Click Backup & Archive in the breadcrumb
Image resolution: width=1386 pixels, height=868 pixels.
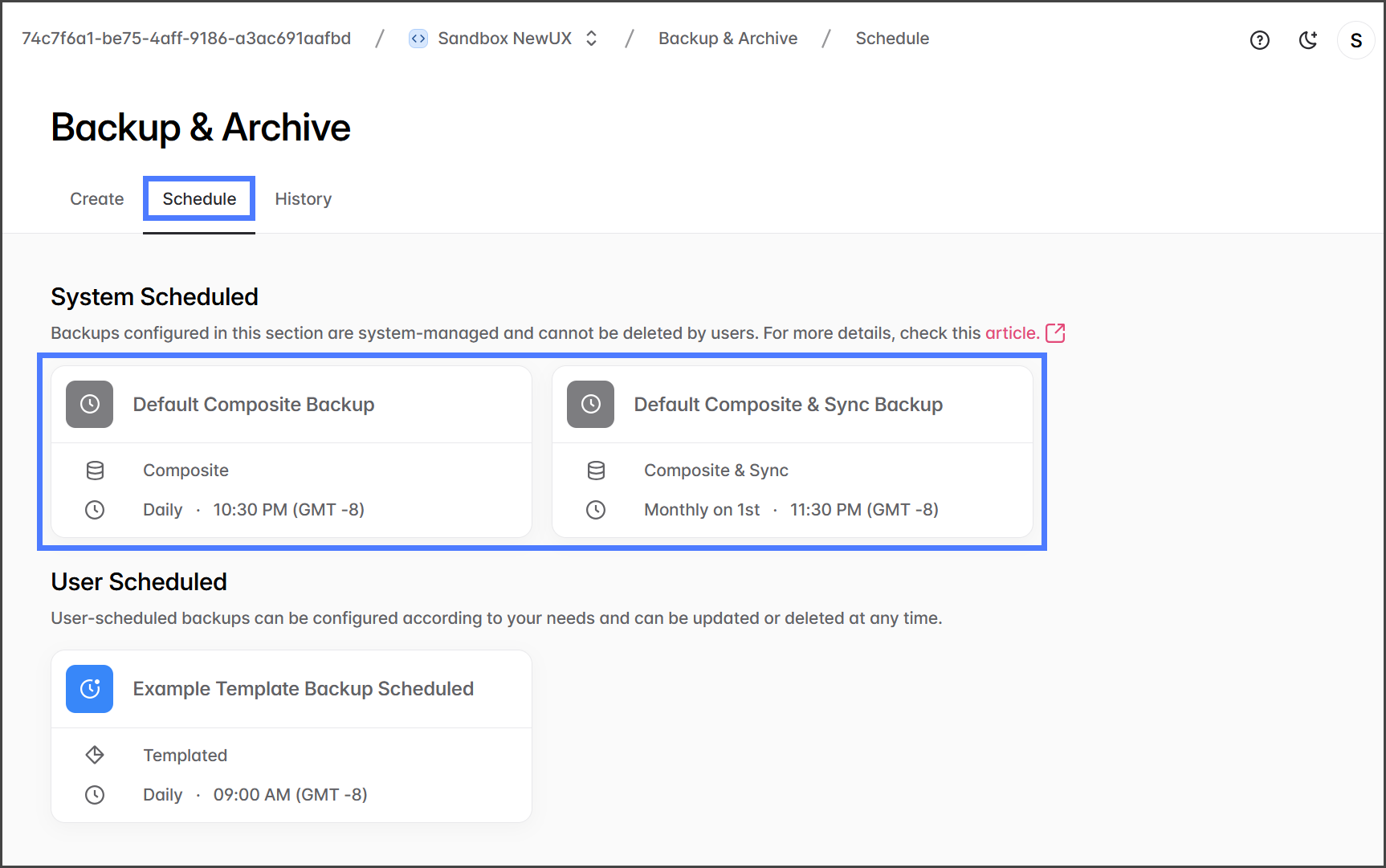pos(728,39)
